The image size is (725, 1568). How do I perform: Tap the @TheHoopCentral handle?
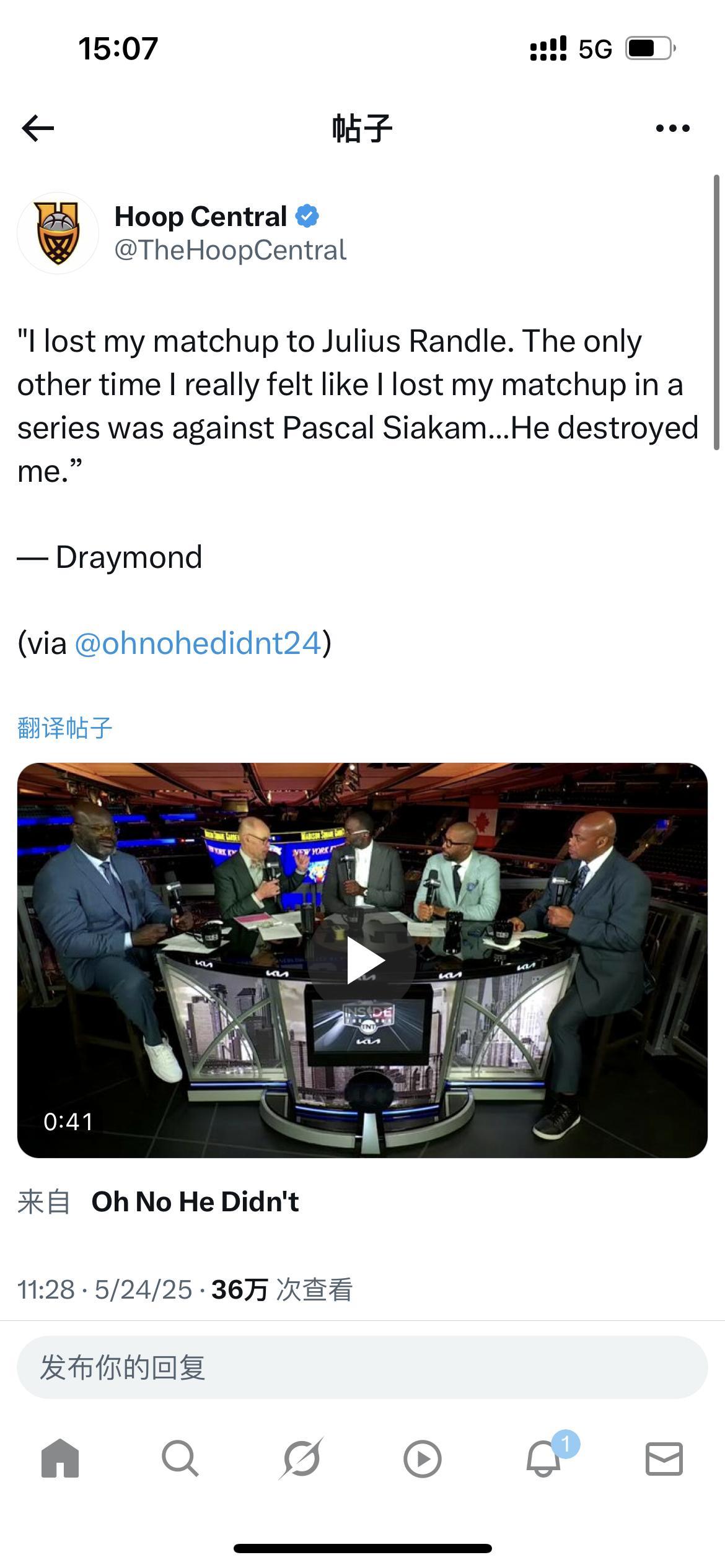[x=231, y=250]
